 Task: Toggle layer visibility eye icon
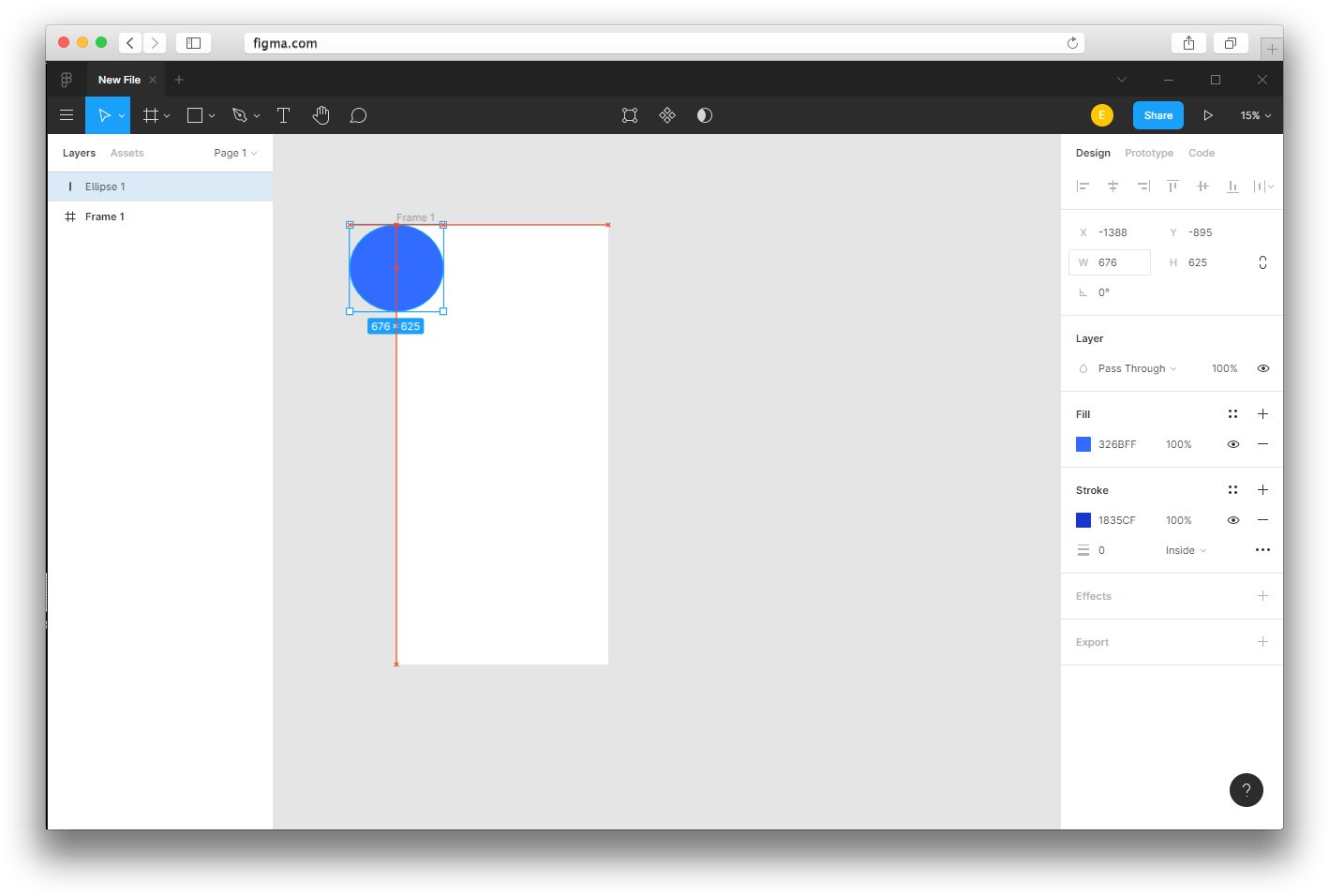pyautogui.click(x=1262, y=368)
